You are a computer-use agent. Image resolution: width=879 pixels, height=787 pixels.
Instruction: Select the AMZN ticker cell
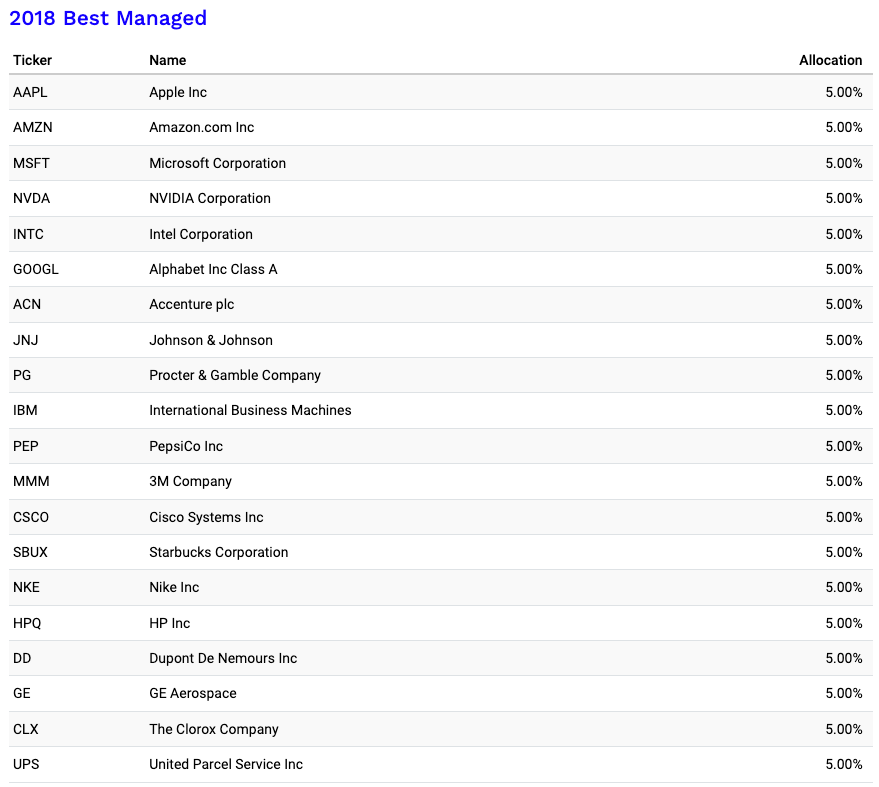(x=33, y=127)
